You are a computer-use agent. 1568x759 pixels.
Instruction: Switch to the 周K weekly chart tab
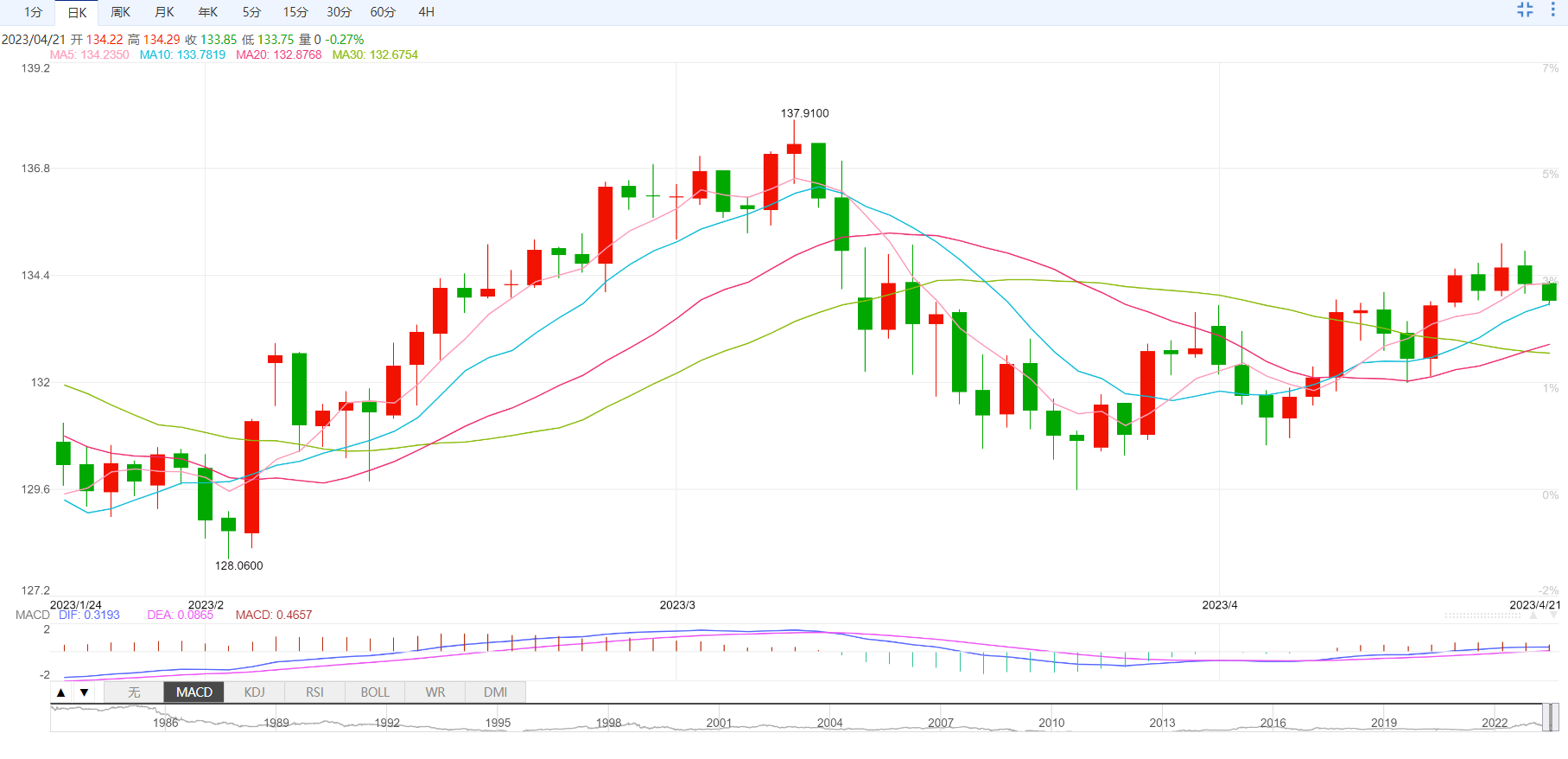(121, 12)
